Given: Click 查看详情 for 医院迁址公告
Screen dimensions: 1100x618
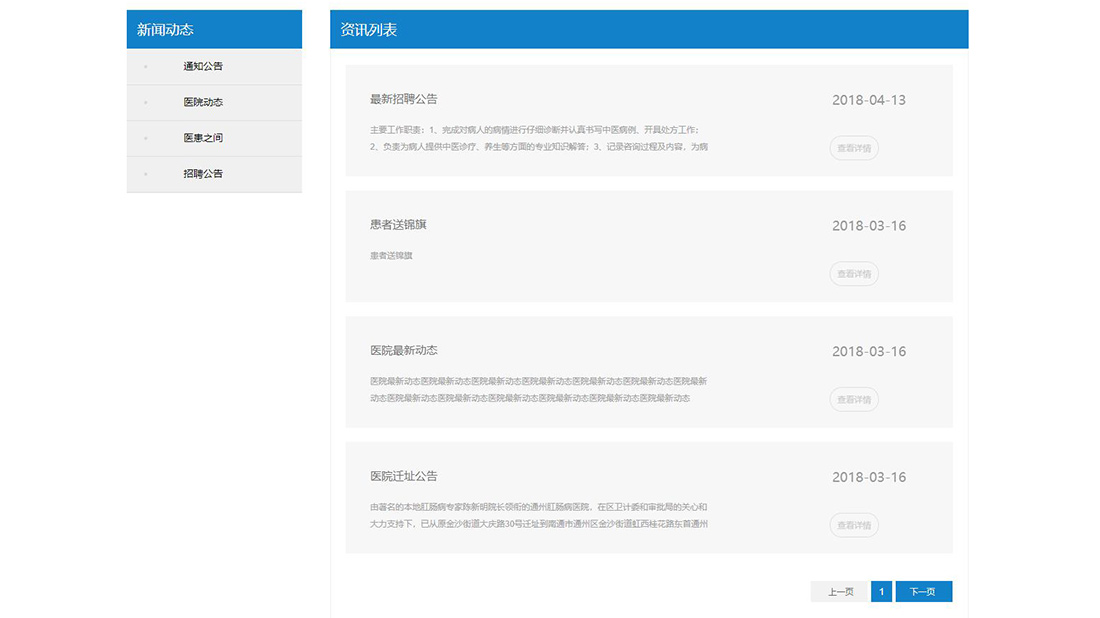Looking at the screenshot, I should click(x=853, y=525).
